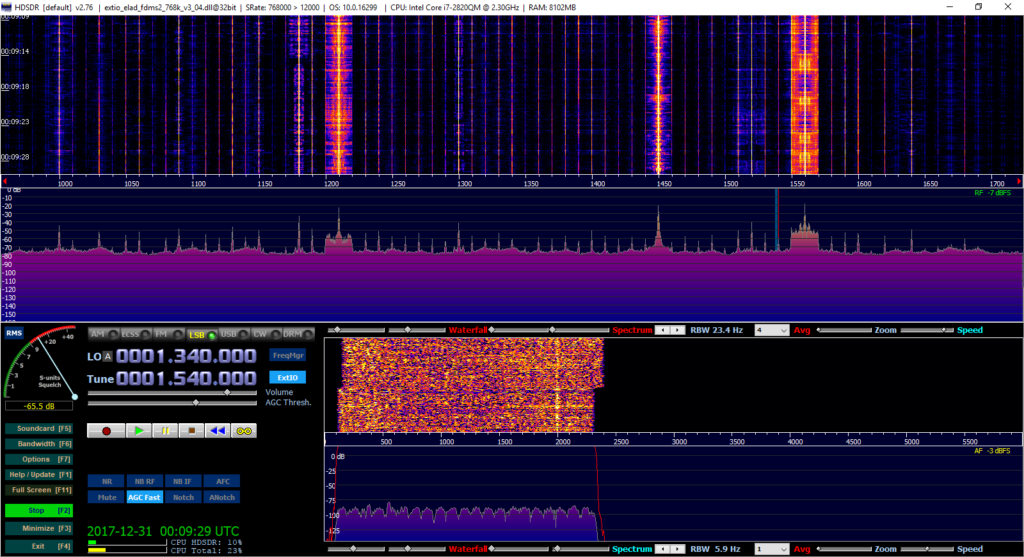Open the FreqMgr frequency manager

(x=288, y=355)
